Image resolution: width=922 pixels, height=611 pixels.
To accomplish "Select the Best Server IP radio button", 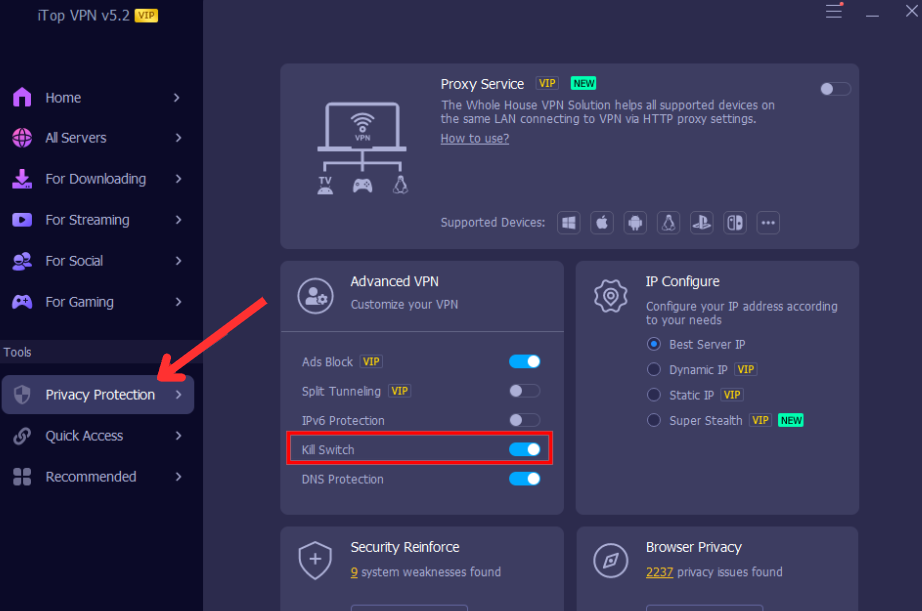I will coord(653,344).
